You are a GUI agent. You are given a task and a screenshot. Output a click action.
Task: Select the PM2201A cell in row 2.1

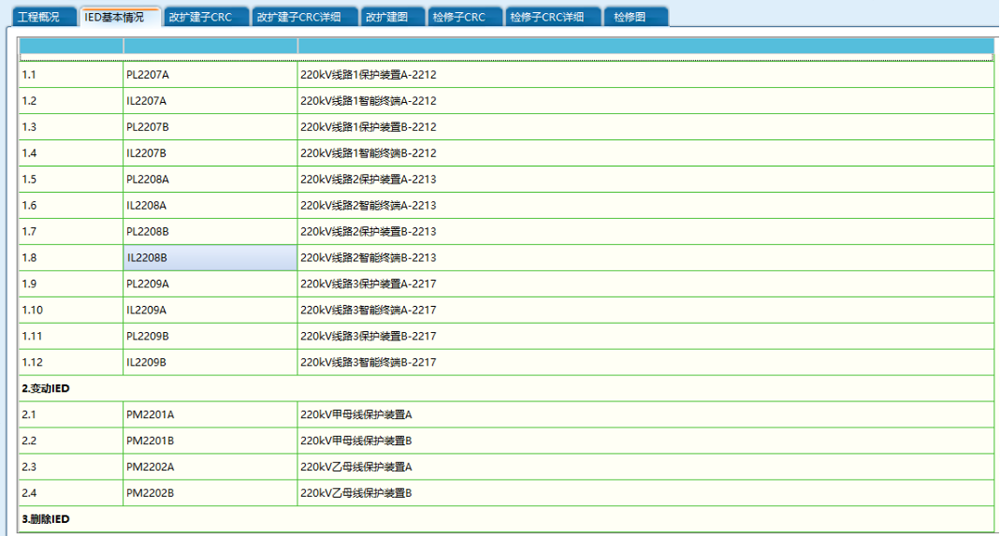pos(150,414)
